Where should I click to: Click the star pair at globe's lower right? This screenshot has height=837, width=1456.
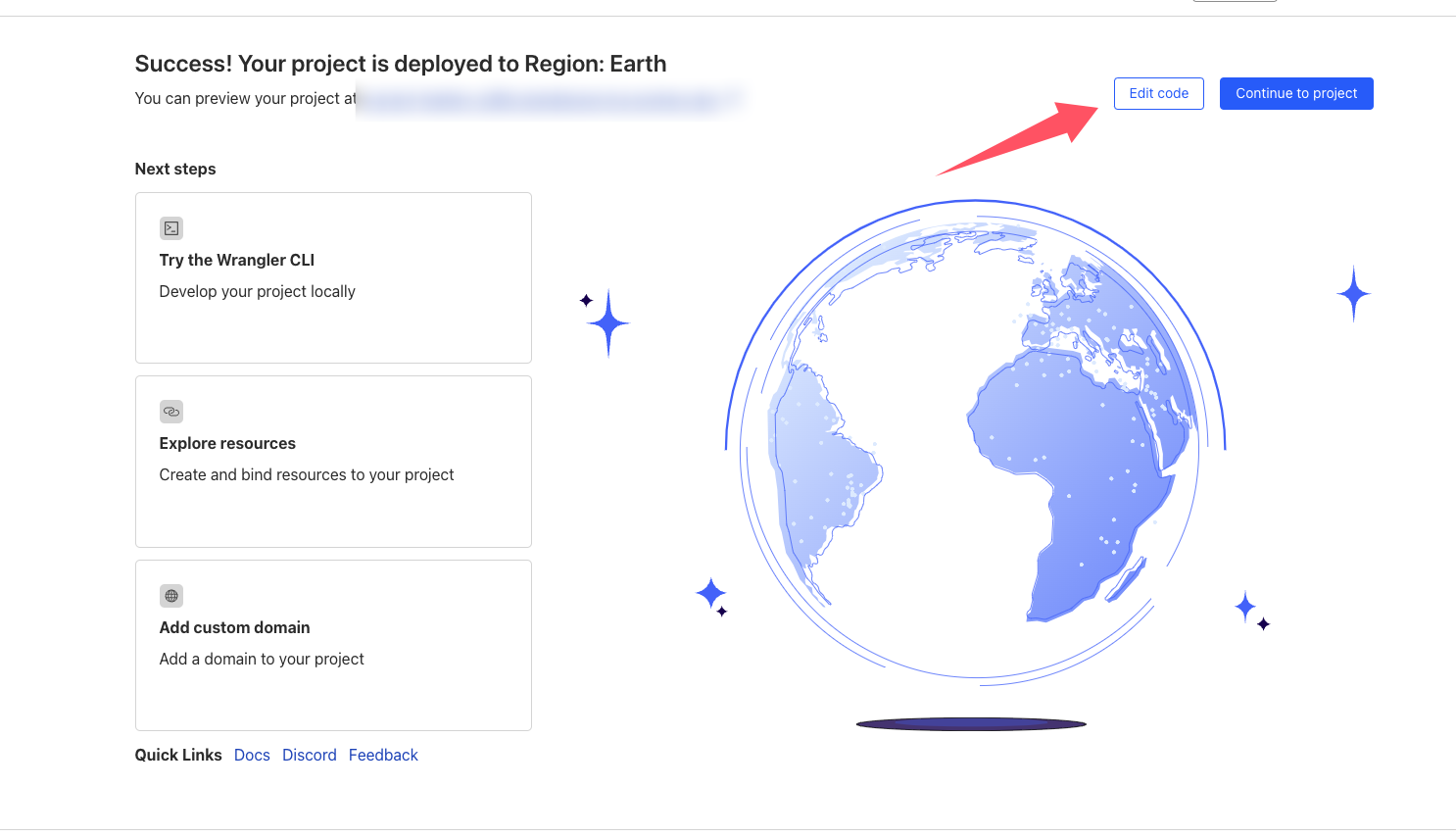pyautogui.click(x=1249, y=610)
